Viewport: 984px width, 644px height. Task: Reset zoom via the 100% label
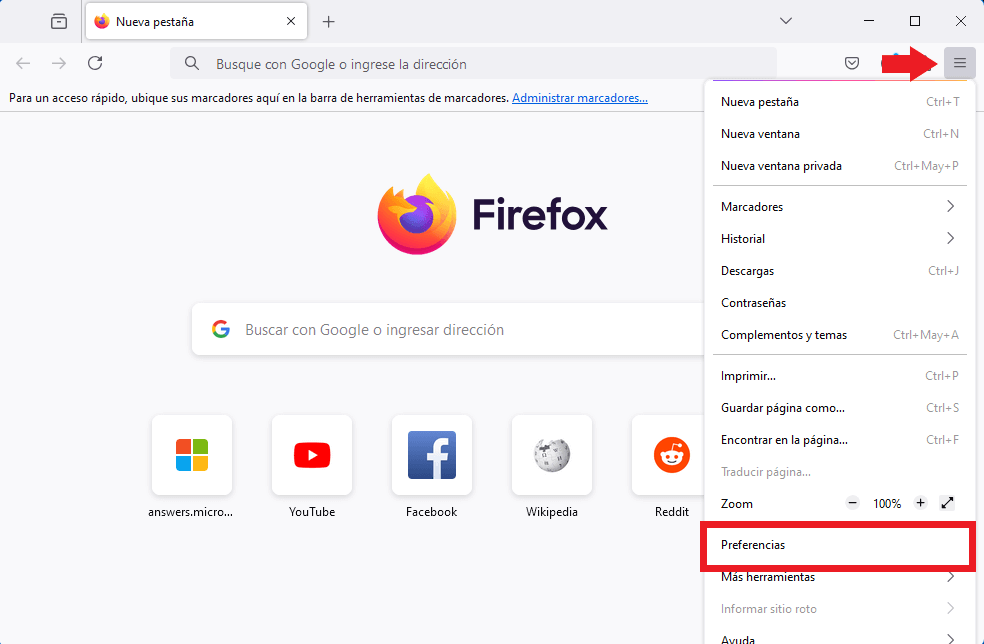coord(887,503)
